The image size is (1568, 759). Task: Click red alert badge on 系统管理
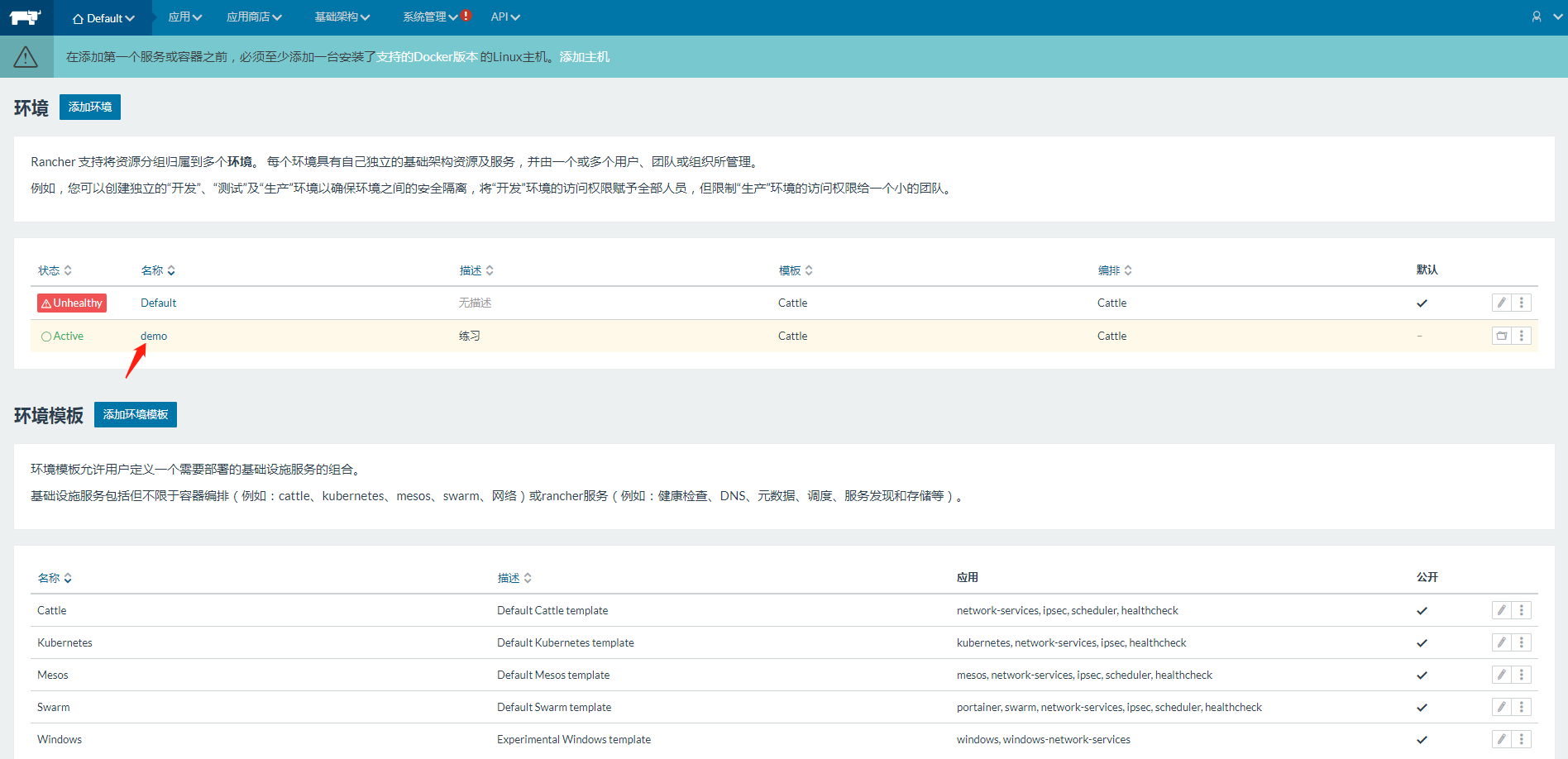(x=466, y=16)
